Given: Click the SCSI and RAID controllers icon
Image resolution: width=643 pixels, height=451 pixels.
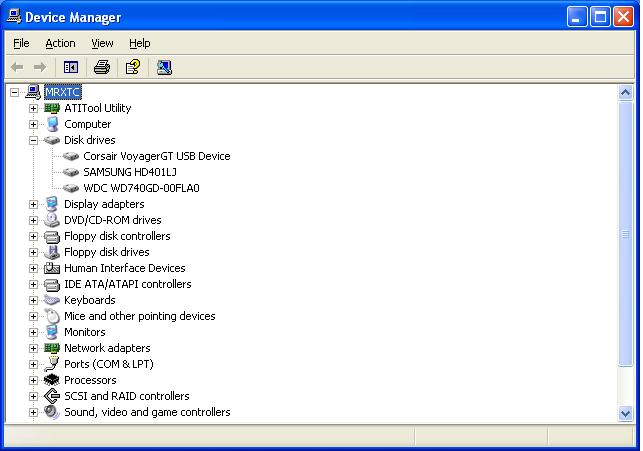Looking at the screenshot, I should [52, 396].
